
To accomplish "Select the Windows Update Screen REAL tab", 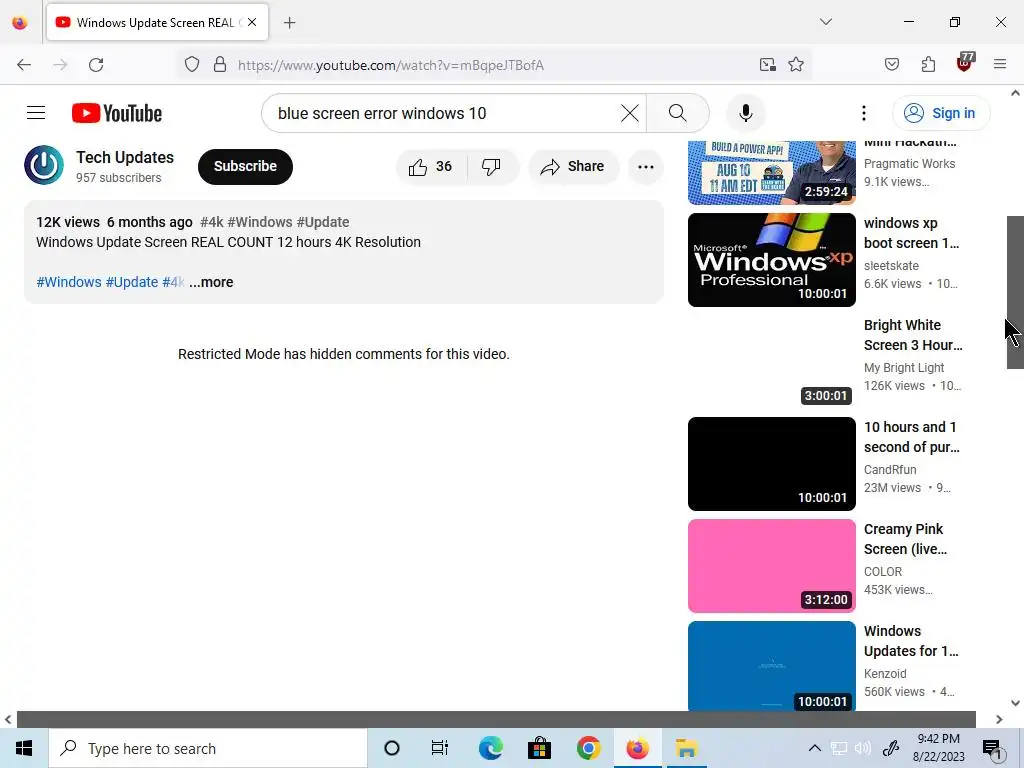I will coord(157,22).
